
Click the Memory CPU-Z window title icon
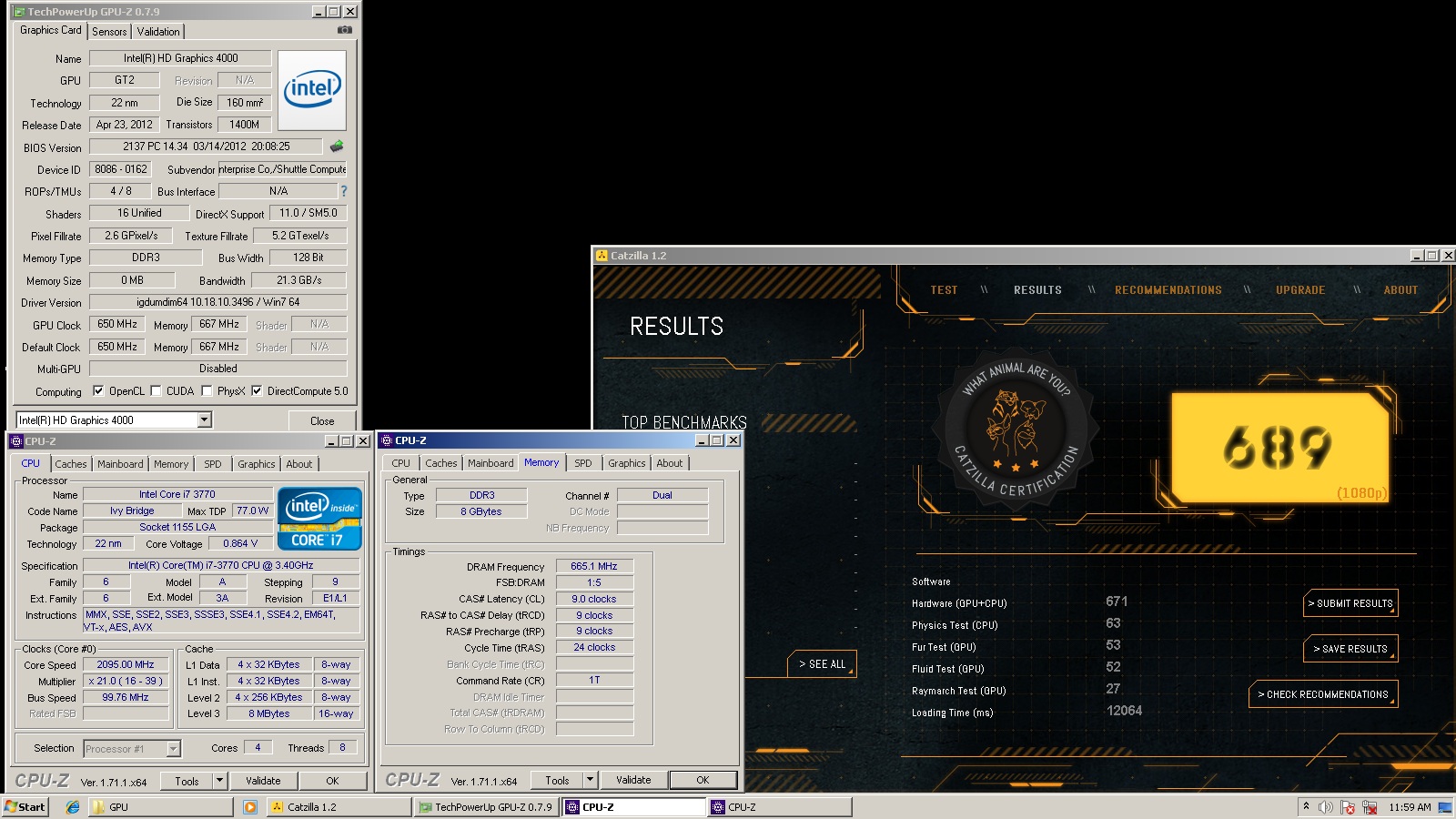387,440
